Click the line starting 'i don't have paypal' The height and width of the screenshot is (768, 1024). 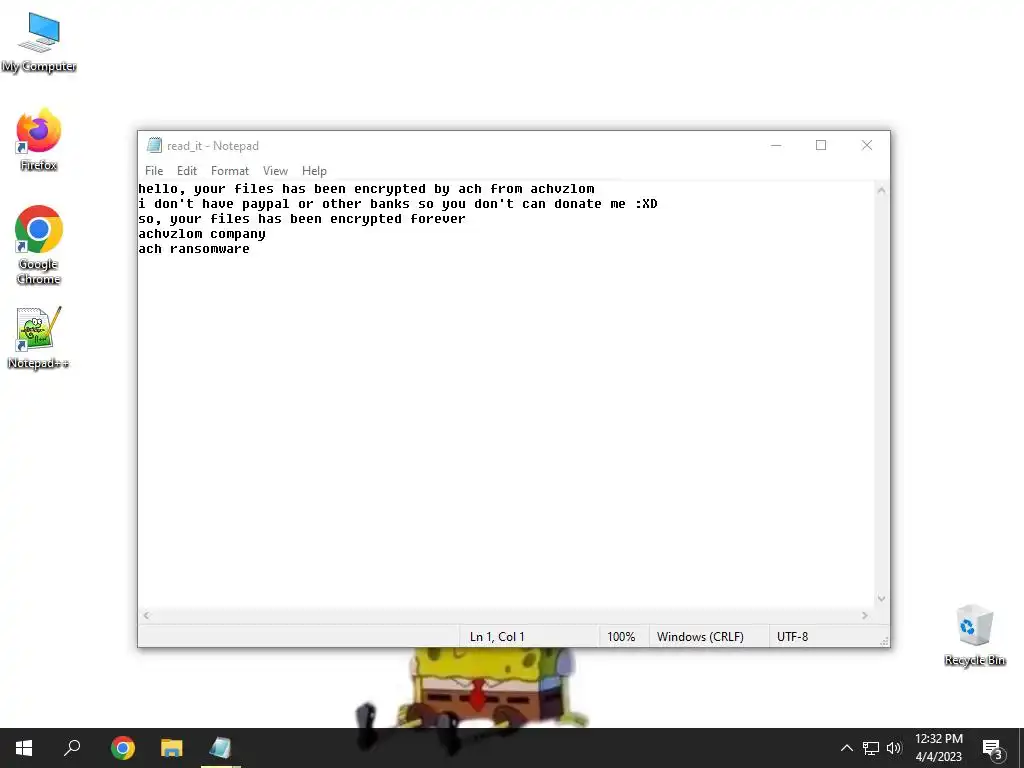pyautogui.click(x=398, y=204)
